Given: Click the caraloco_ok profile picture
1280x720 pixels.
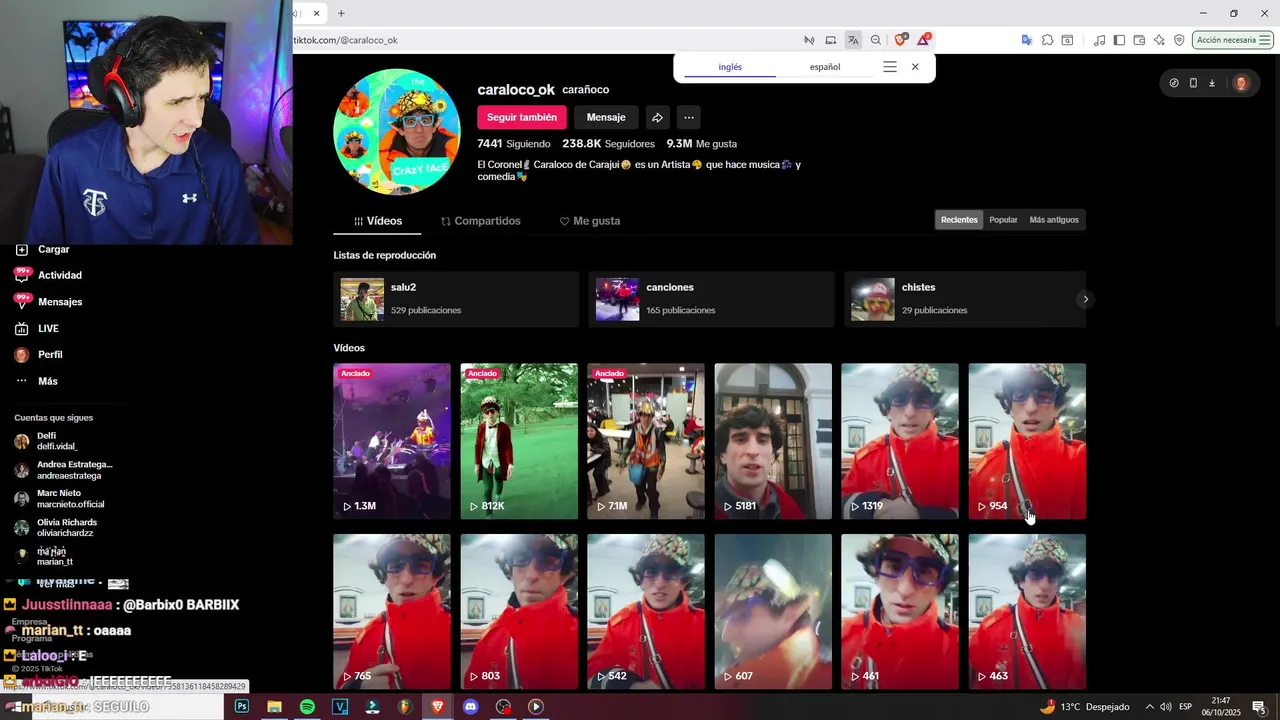Looking at the screenshot, I should 397,132.
